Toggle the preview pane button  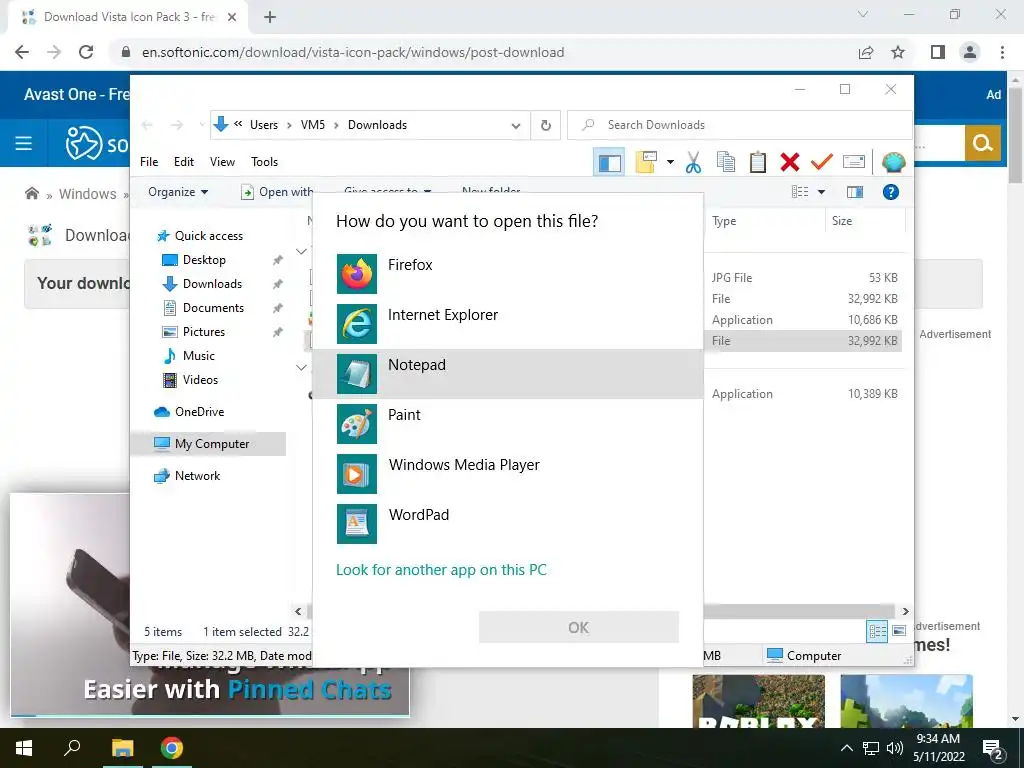tap(855, 192)
